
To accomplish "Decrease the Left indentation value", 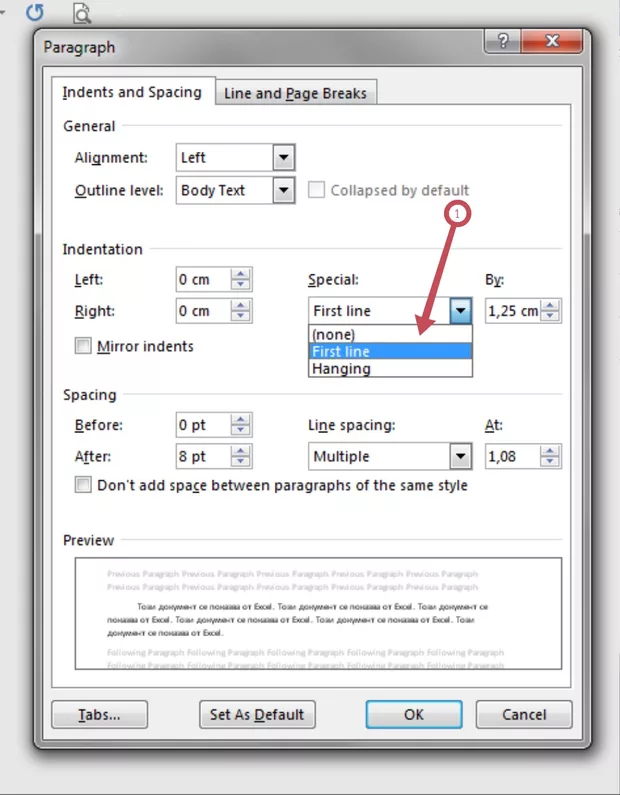I will click(241, 285).
